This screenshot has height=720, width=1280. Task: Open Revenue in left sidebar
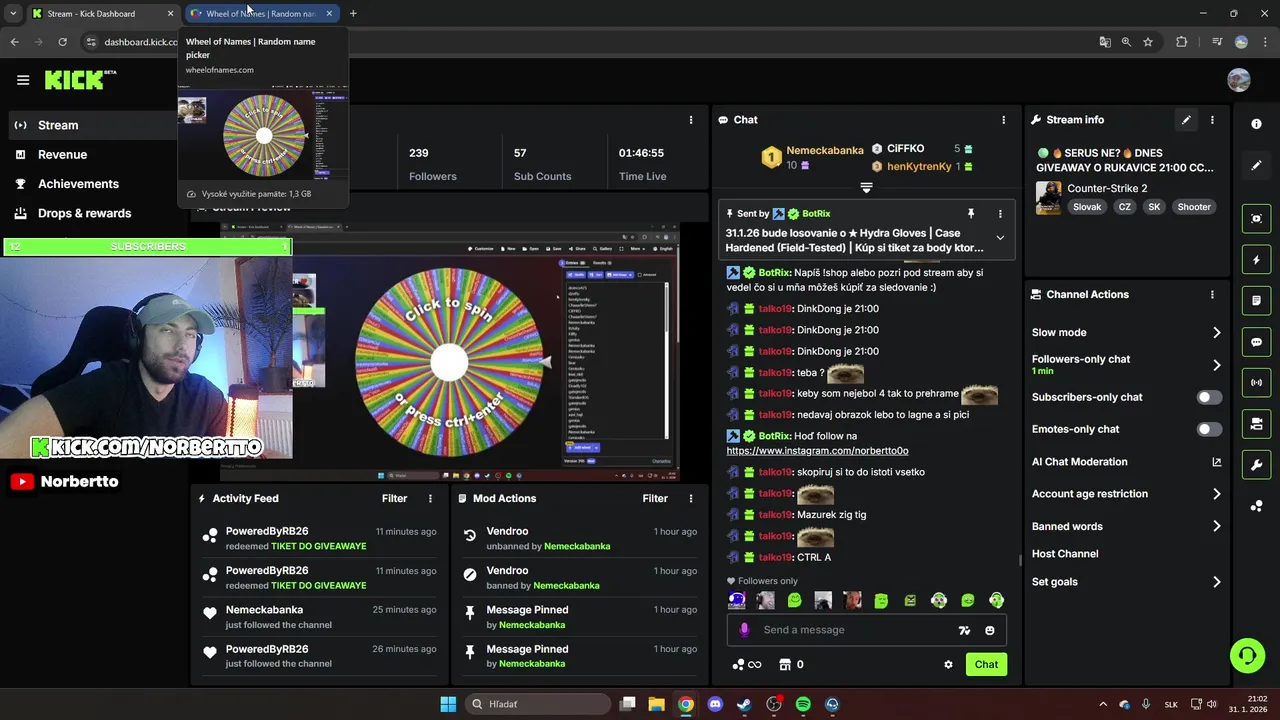(x=62, y=154)
